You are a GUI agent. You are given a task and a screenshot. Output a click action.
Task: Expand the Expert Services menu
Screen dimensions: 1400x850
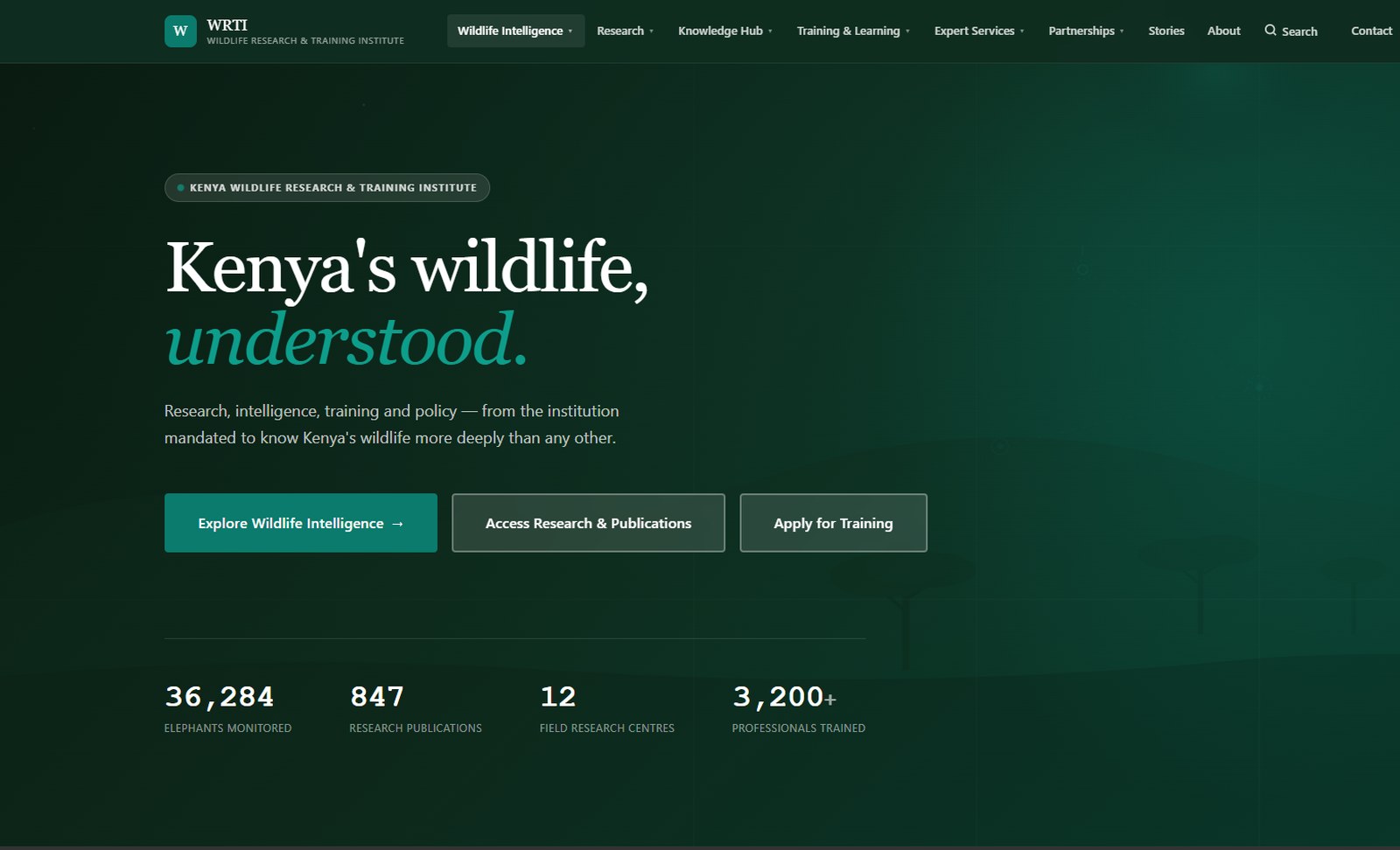click(x=979, y=31)
